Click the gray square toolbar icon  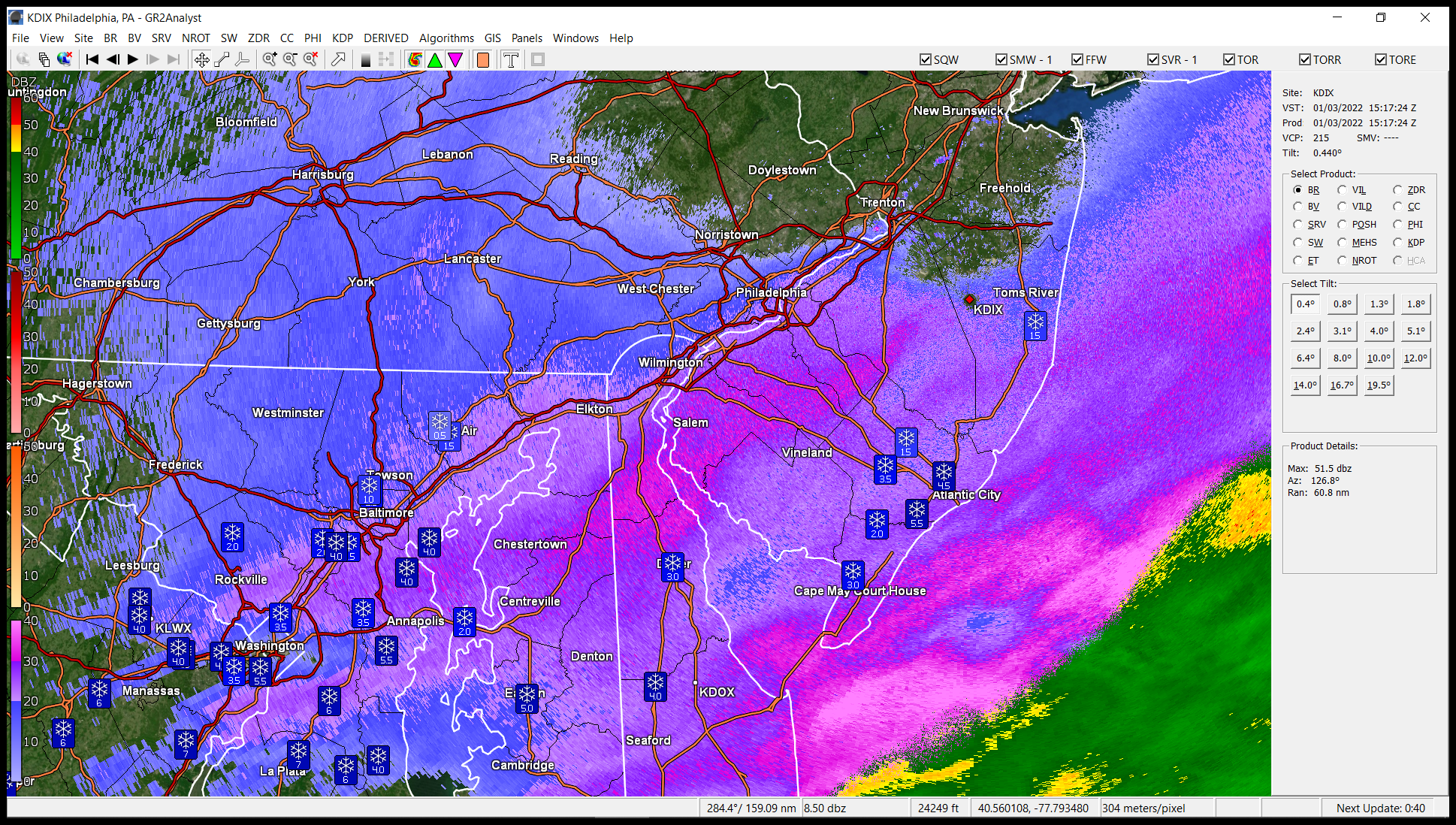pyautogui.click(x=538, y=59)
